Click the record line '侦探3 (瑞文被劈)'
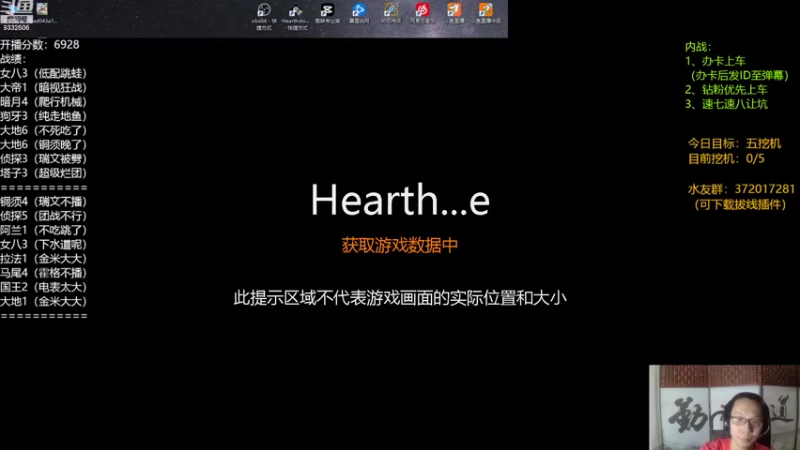Screen dimensions: 800x450 coord(43,159)
